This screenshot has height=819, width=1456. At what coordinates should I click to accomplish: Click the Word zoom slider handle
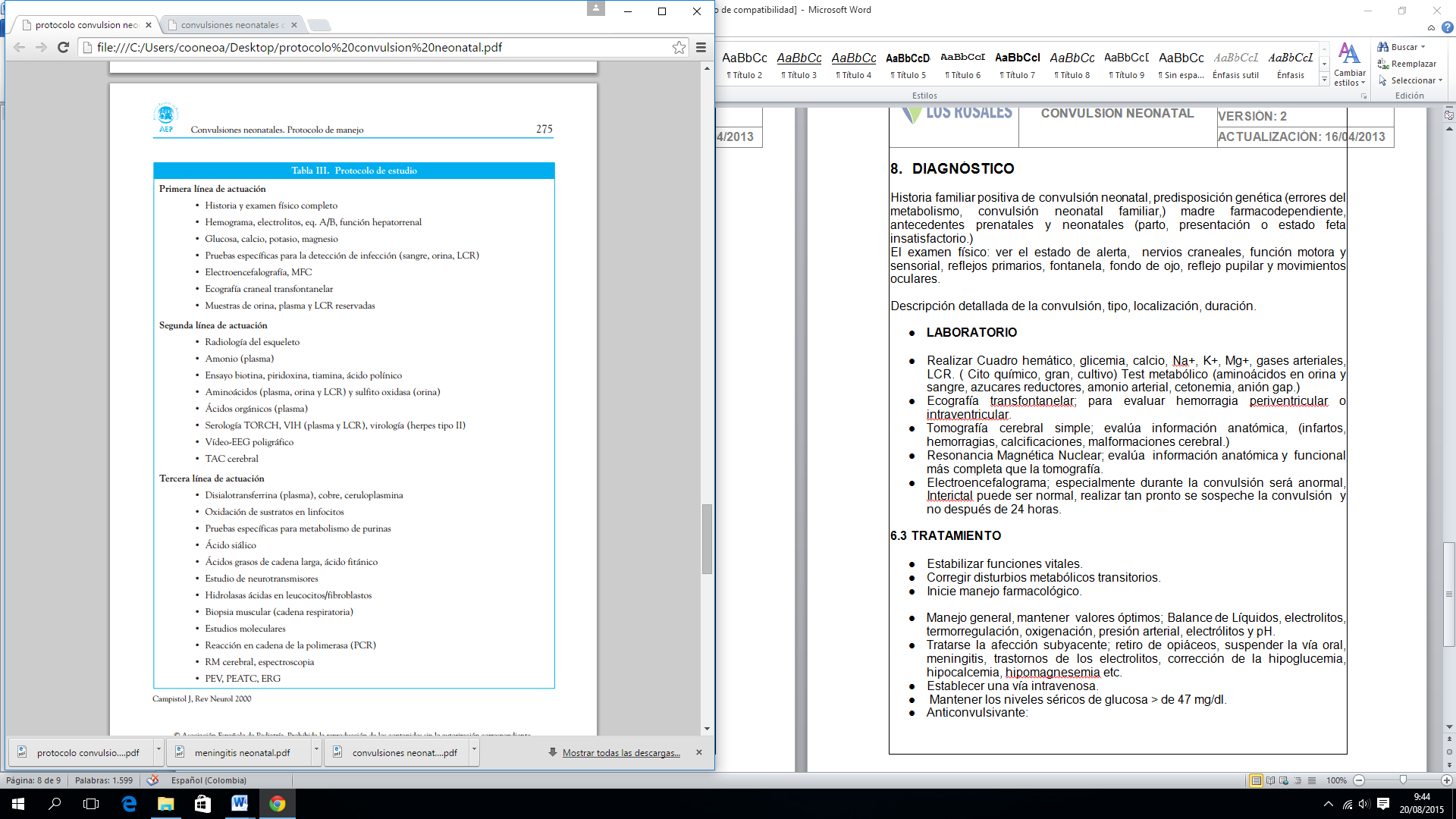click(x=1403, y=780)
